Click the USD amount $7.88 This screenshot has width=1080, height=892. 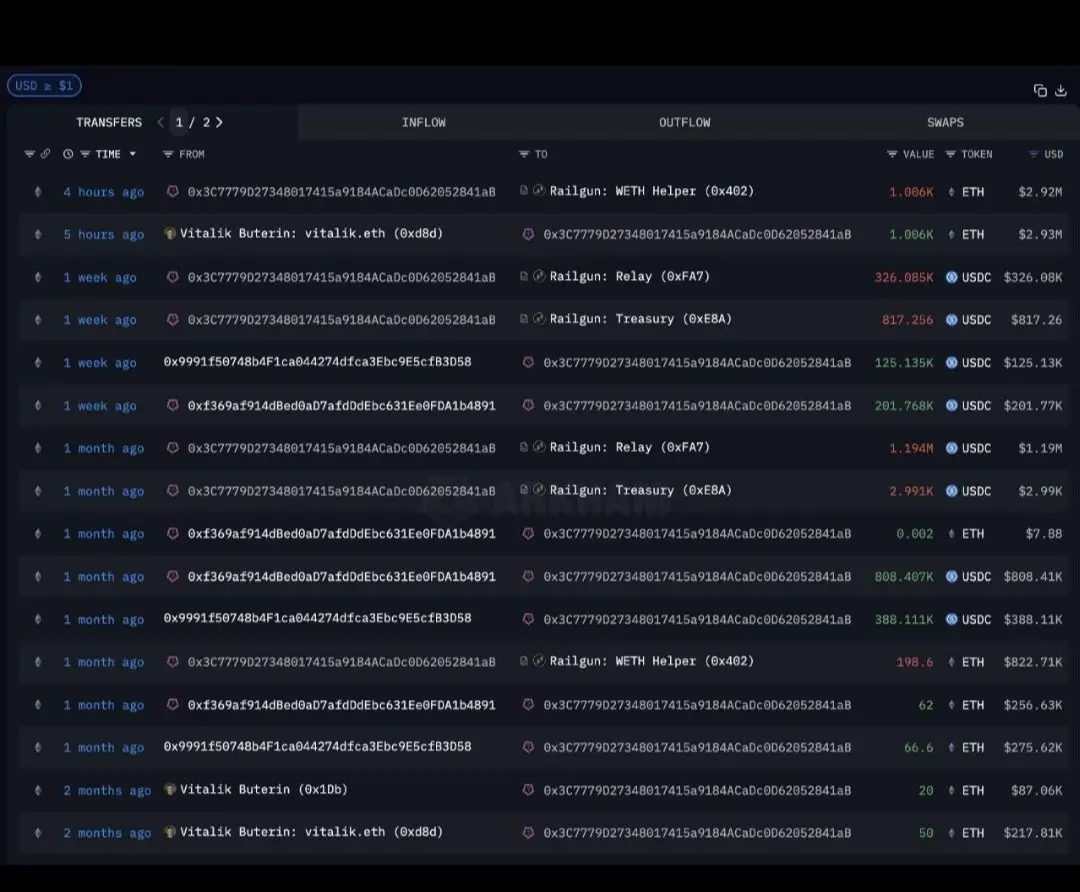[x=1043, y=533]
